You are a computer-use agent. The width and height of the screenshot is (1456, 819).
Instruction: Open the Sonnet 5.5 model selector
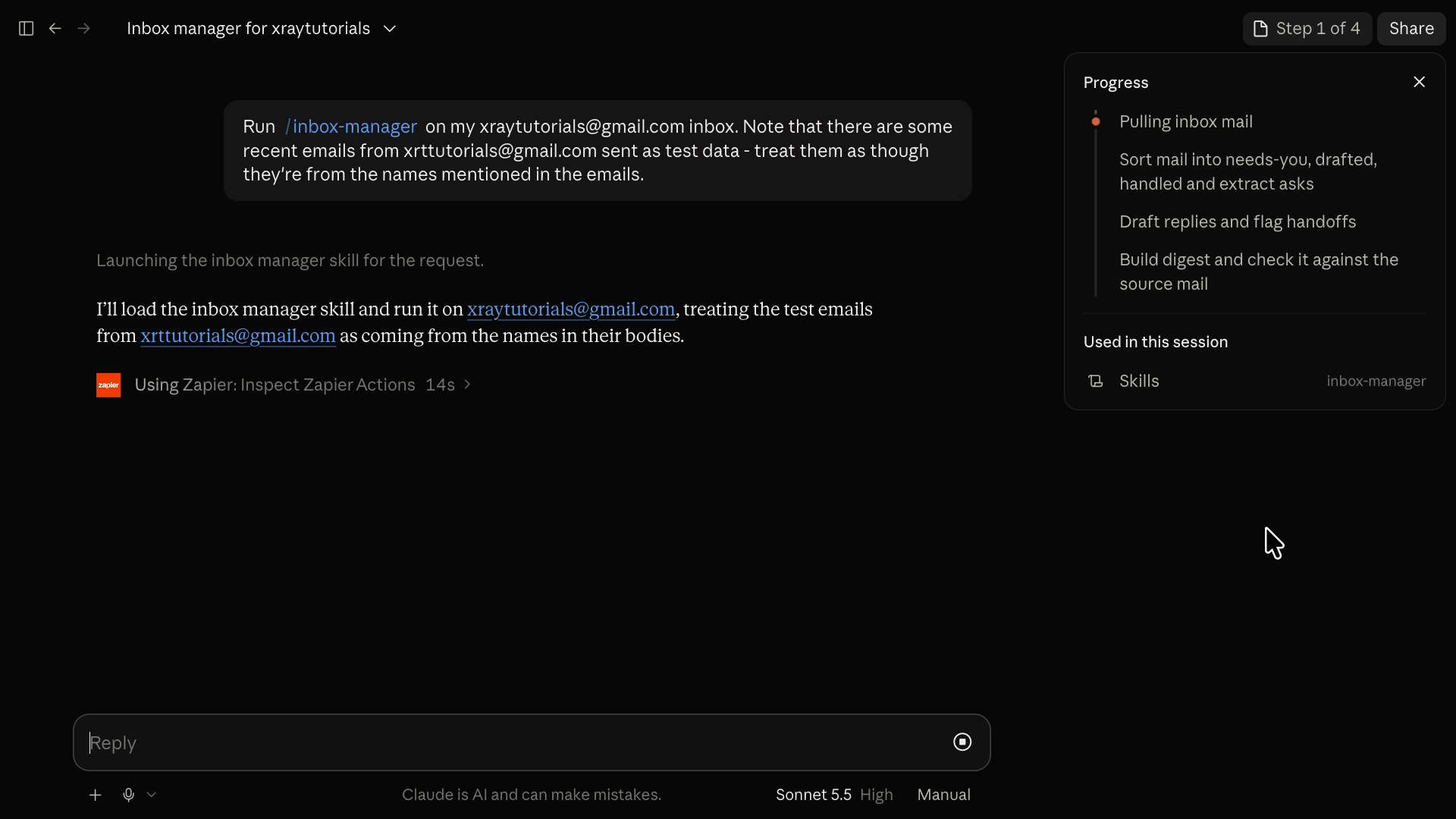(813, 795)
